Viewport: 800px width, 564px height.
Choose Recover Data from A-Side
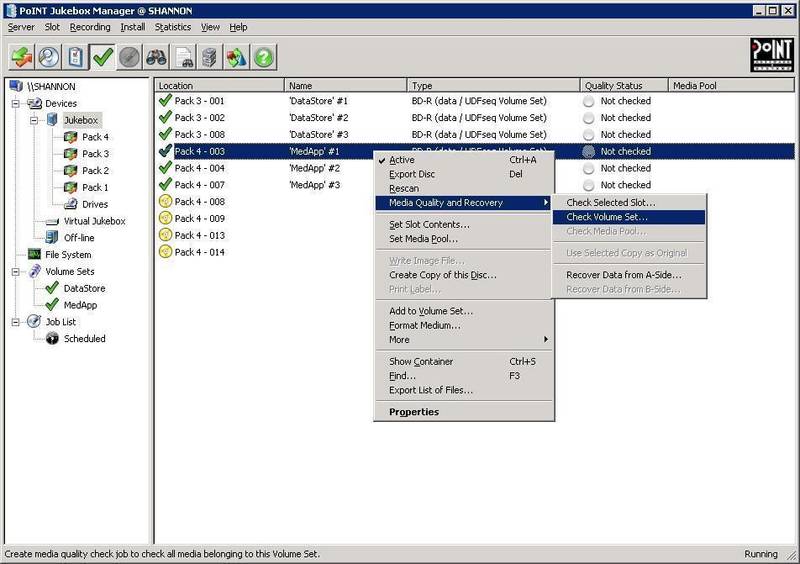pos(629,275)
